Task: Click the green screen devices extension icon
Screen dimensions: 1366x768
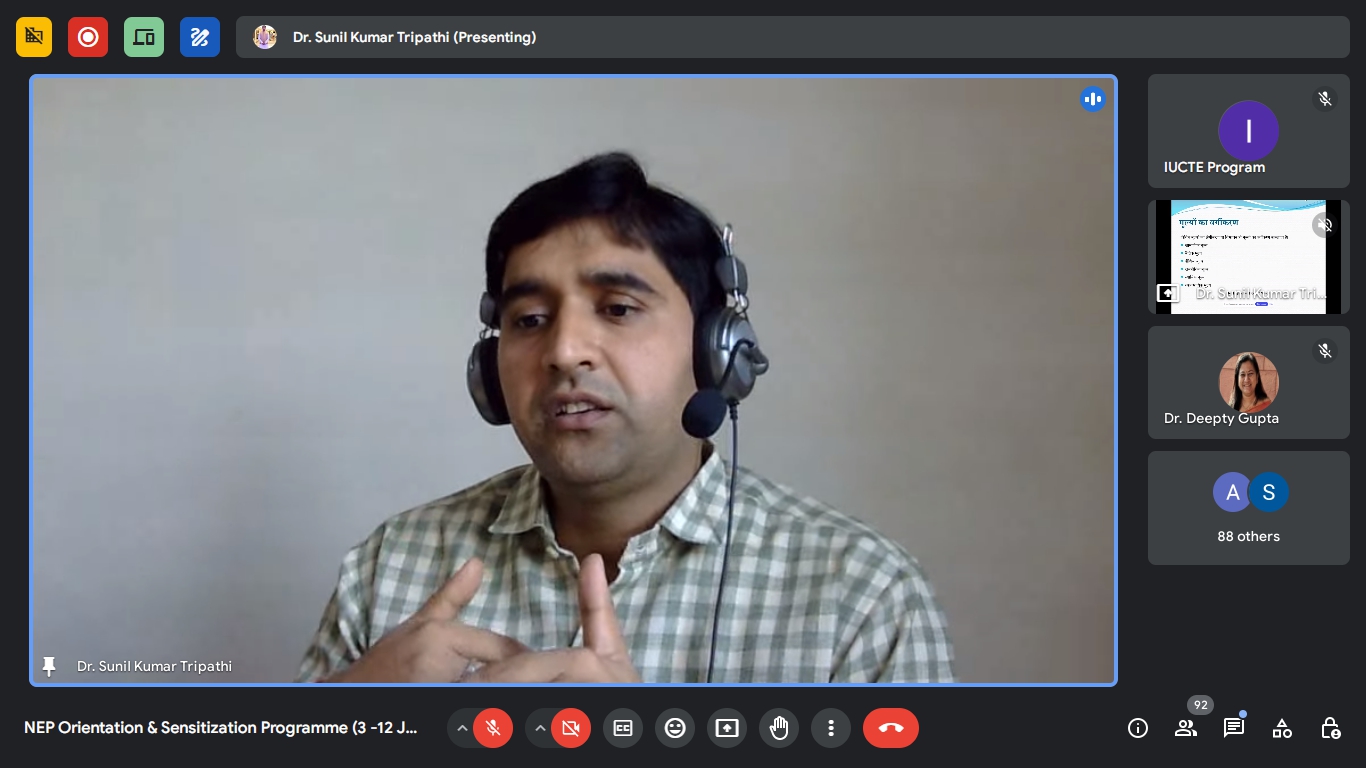Action: 144,37
